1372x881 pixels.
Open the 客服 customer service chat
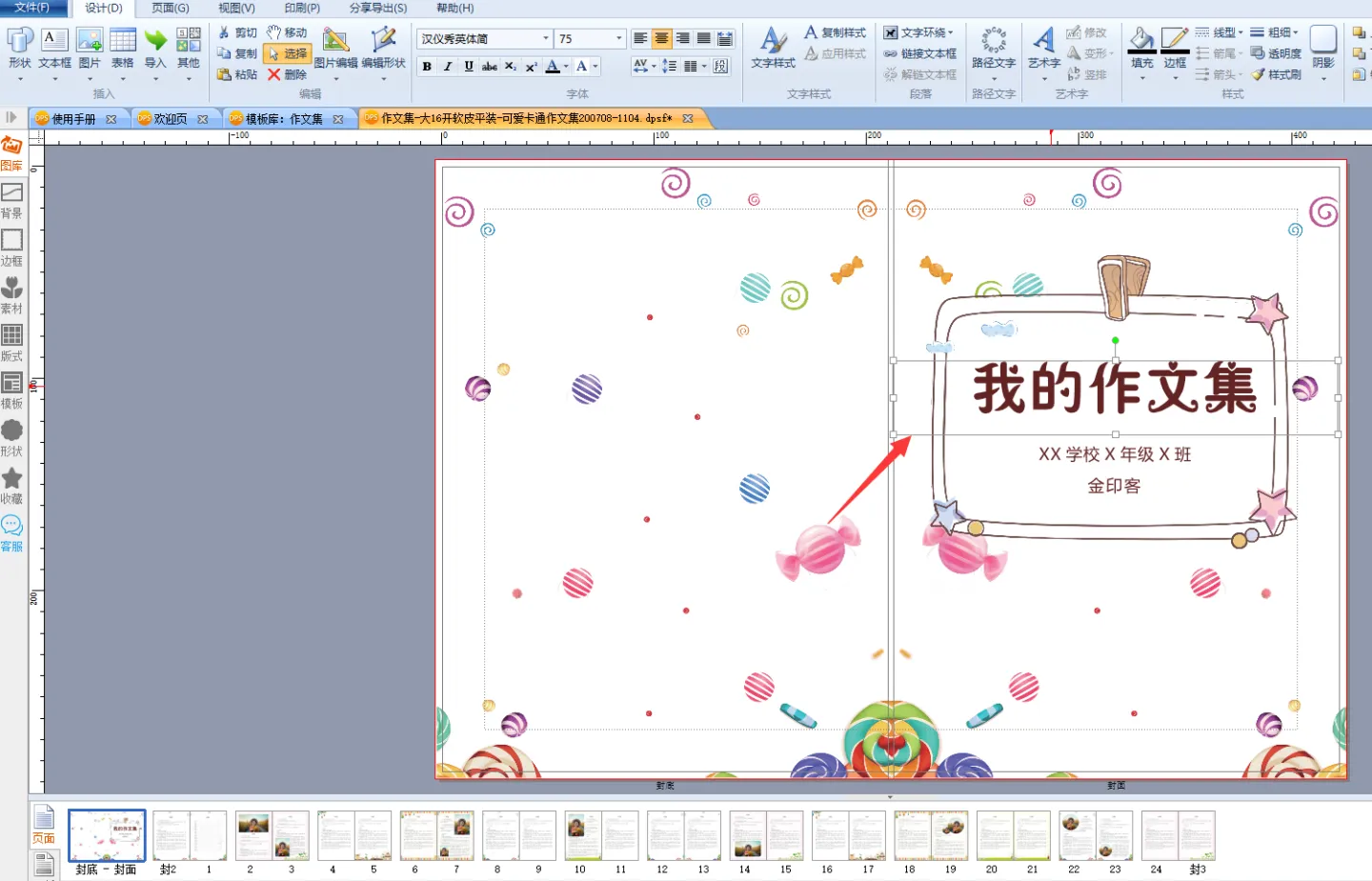11,534
